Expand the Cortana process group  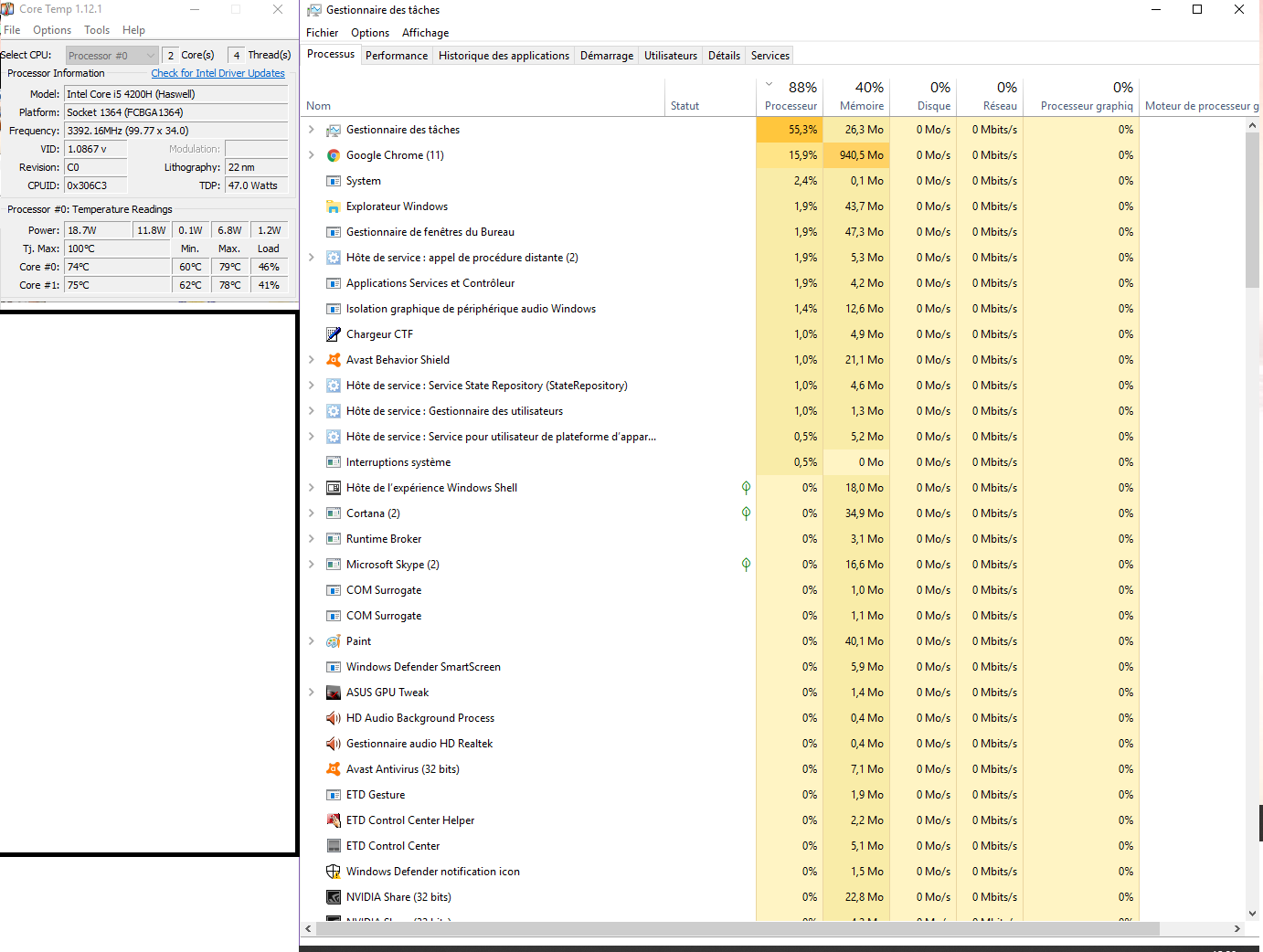(312, 513)
